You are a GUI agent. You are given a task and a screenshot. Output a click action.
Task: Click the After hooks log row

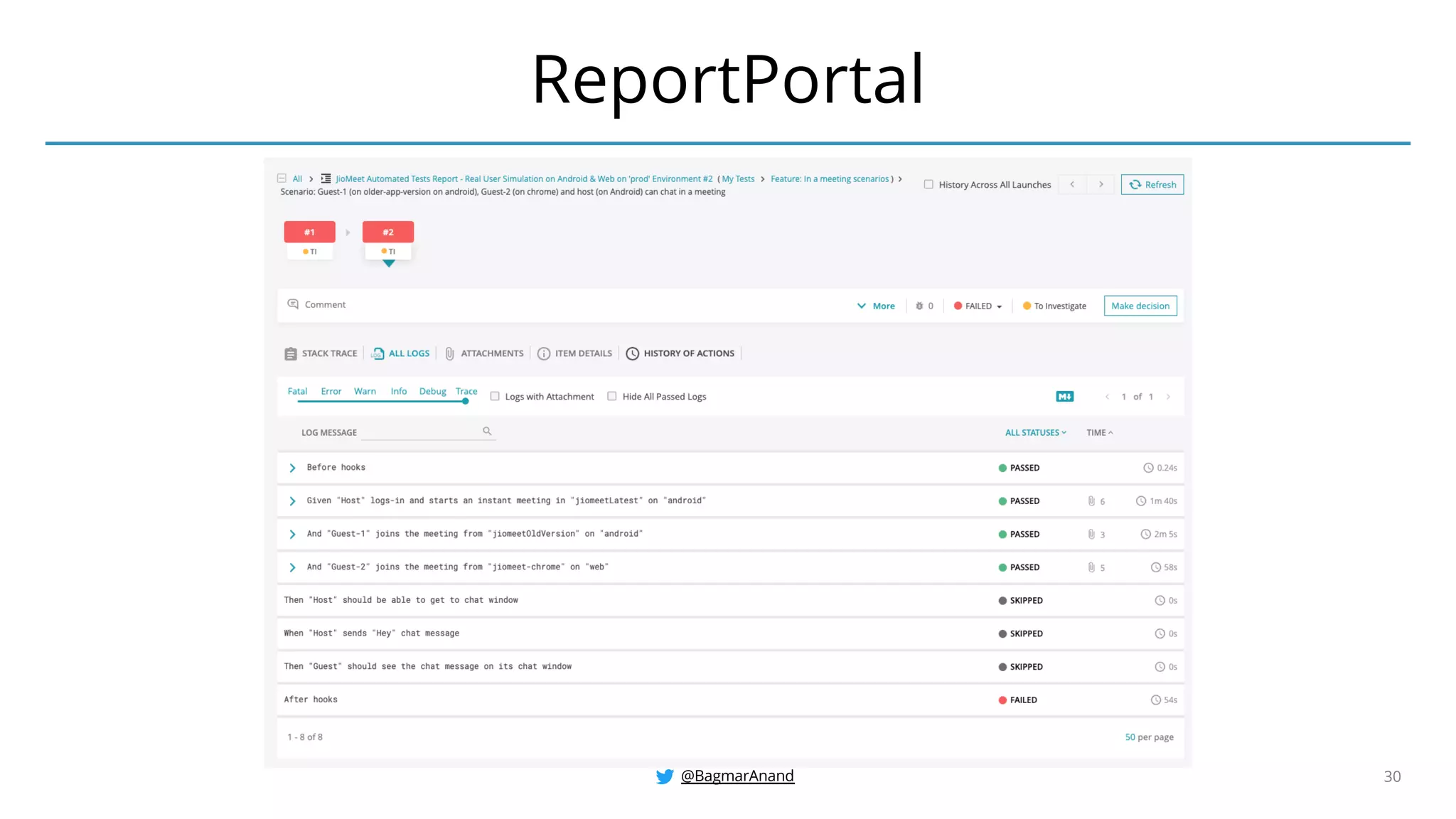730,700
